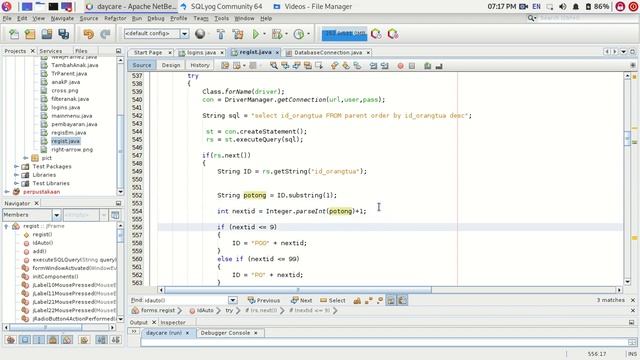640x360 pixels.
Task: Expand the pict folder node
Action: click(26, 158)
